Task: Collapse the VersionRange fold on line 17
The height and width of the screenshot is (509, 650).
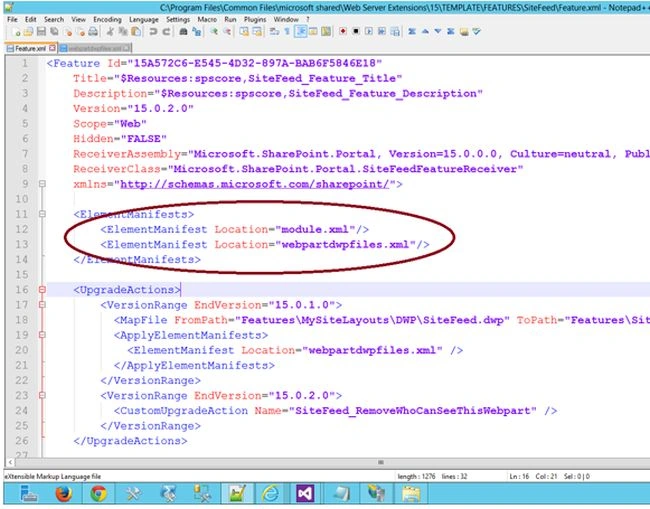Action: click(x=42, y=305)
